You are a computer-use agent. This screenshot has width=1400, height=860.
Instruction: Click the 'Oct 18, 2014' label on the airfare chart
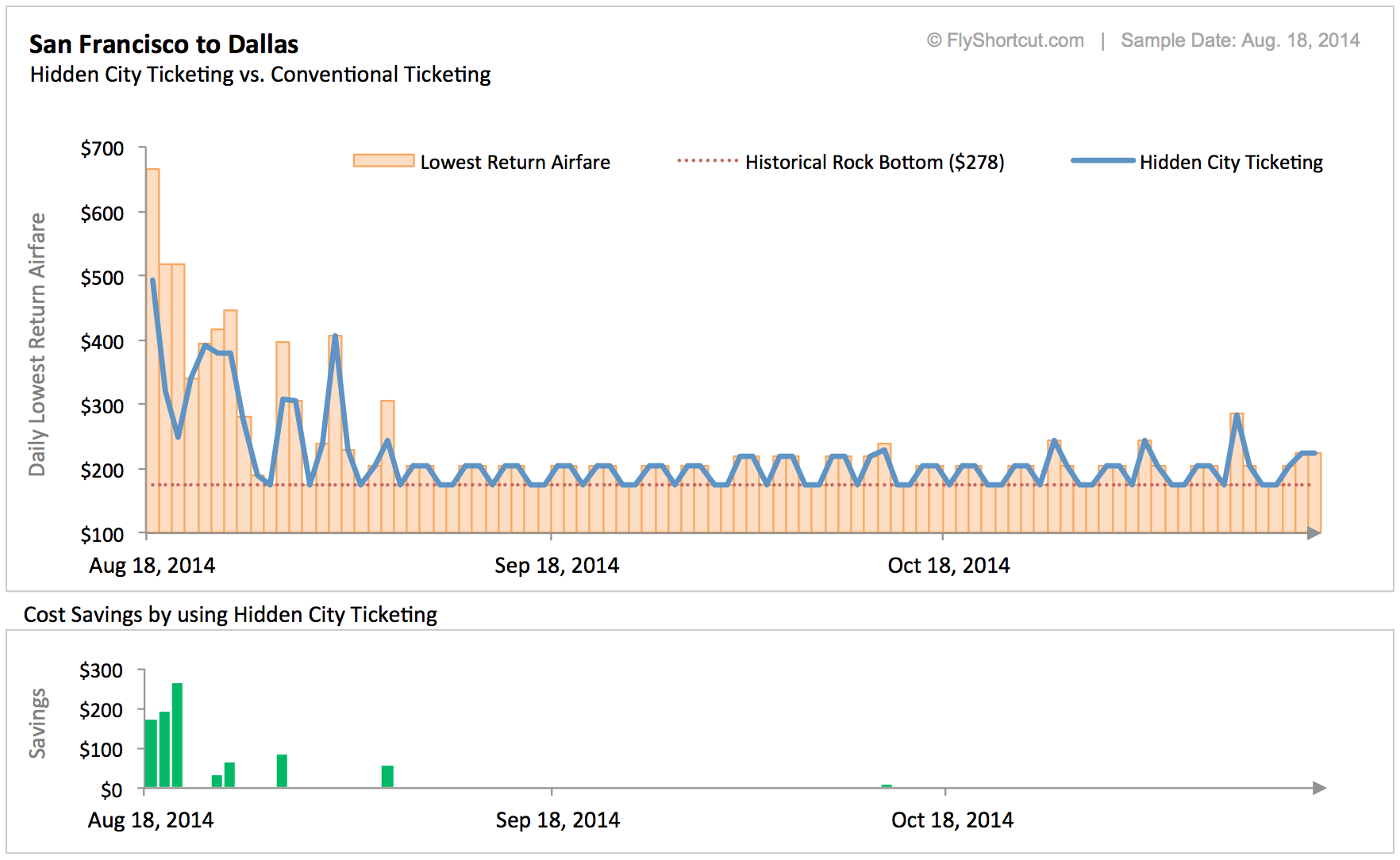[x=948, y=566]
